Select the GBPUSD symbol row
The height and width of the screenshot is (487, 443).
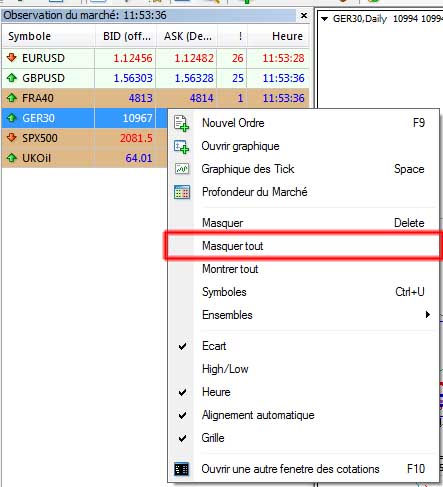click(x=155, y=78)
